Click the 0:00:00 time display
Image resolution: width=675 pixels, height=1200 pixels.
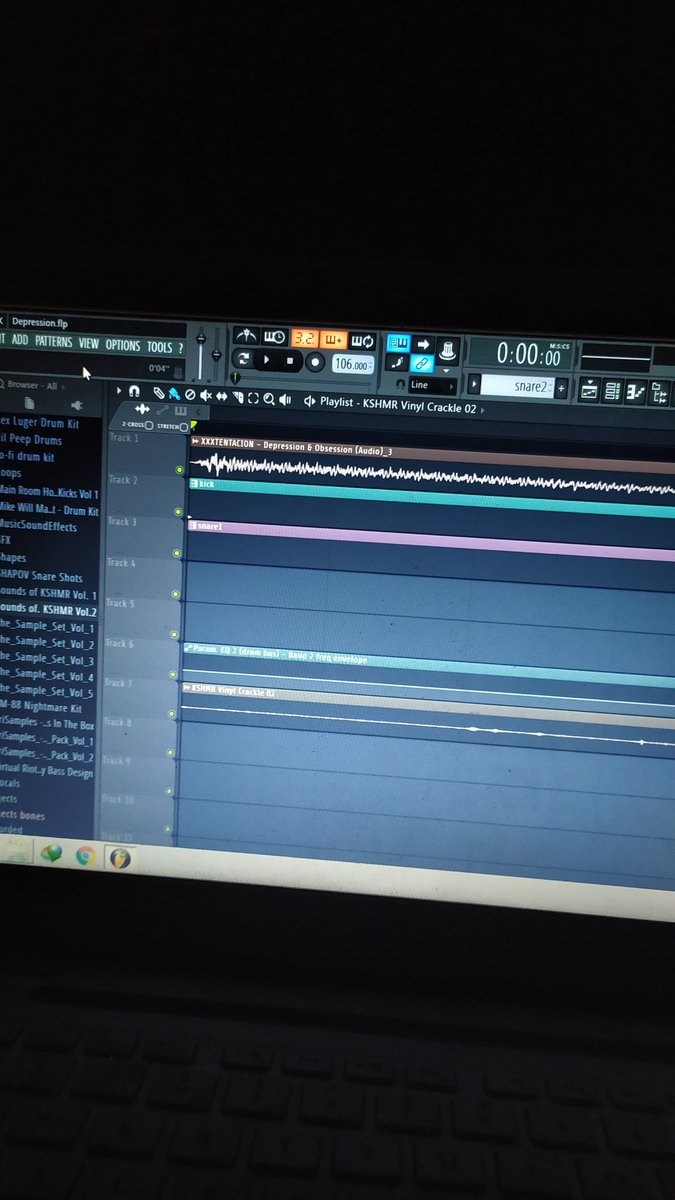[x=521, y=353]
